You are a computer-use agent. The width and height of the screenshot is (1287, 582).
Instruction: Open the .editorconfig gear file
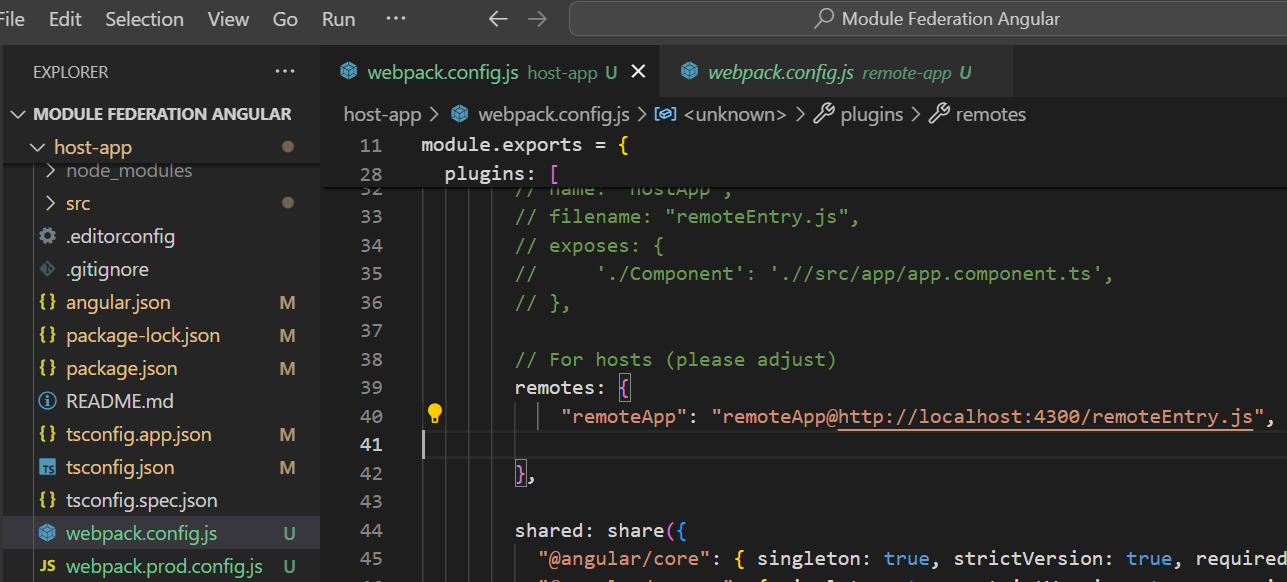pos(120,237)
